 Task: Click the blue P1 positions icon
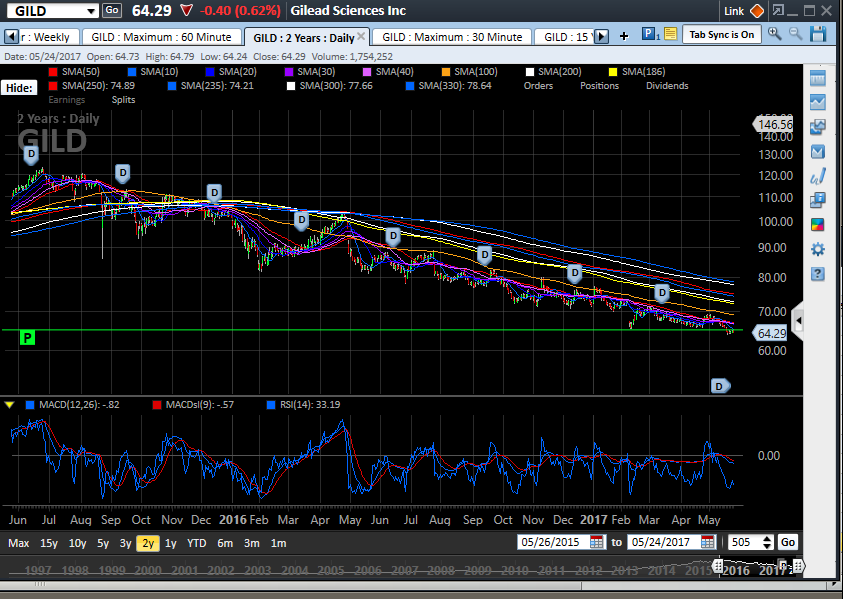[x=651, y=34]
